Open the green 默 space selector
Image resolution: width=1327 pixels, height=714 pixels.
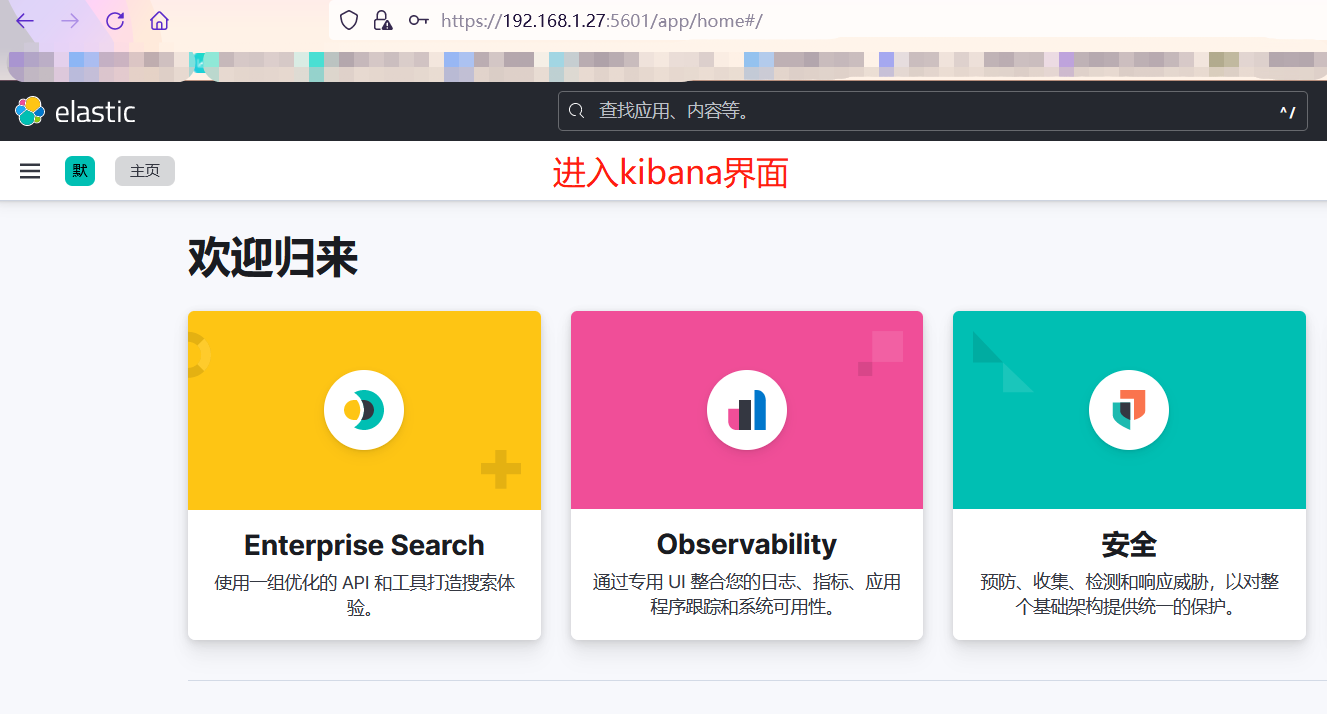point(80,171)
